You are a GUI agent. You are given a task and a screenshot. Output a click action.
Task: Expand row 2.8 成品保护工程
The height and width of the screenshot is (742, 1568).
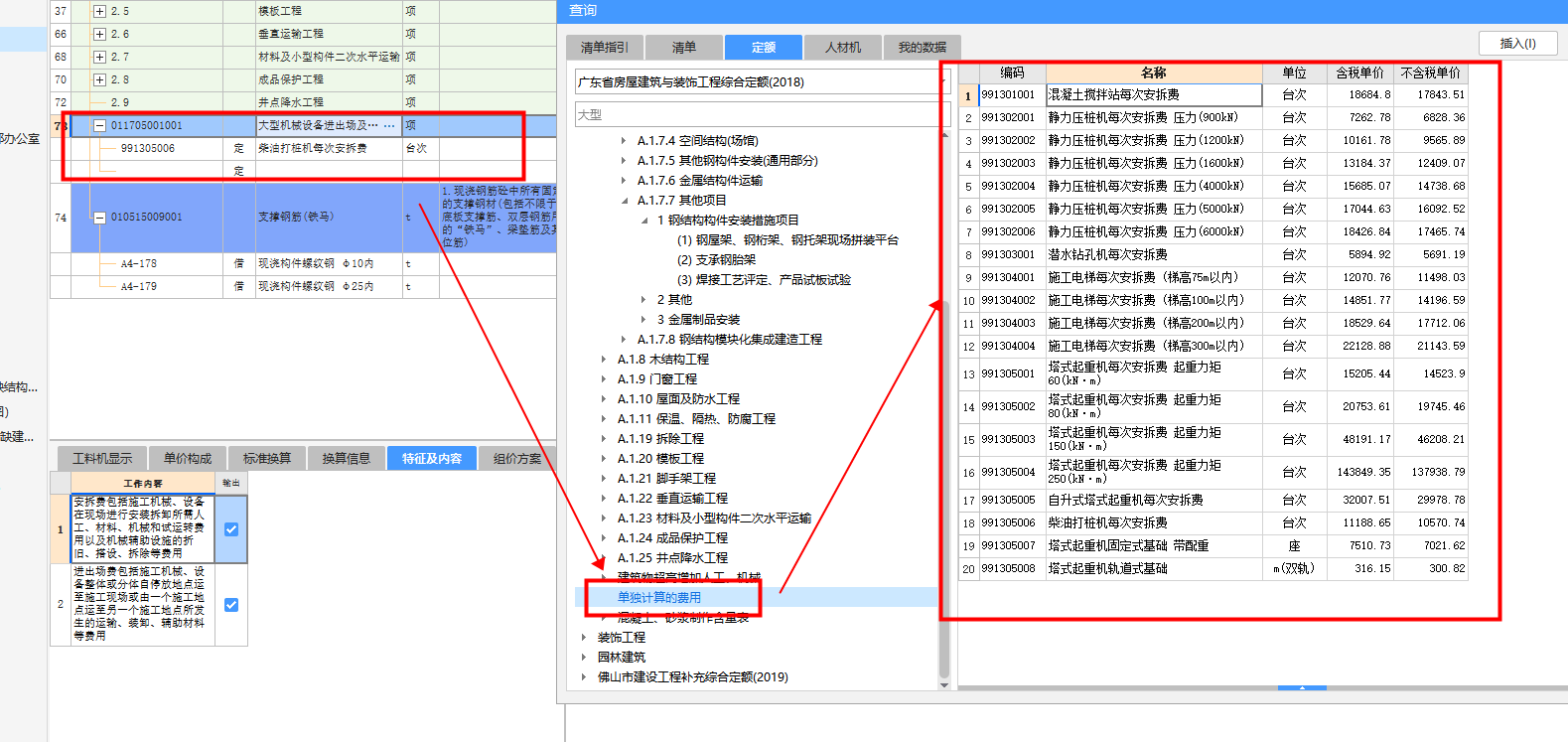click(x=99, y=79)
